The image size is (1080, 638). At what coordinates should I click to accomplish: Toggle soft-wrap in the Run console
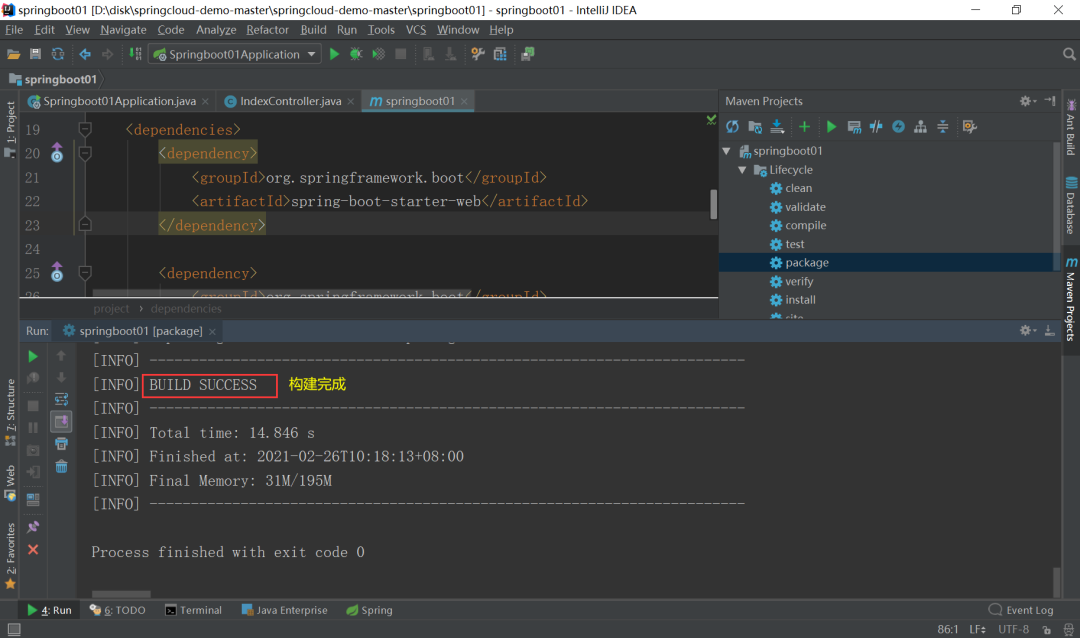(61, 400)
